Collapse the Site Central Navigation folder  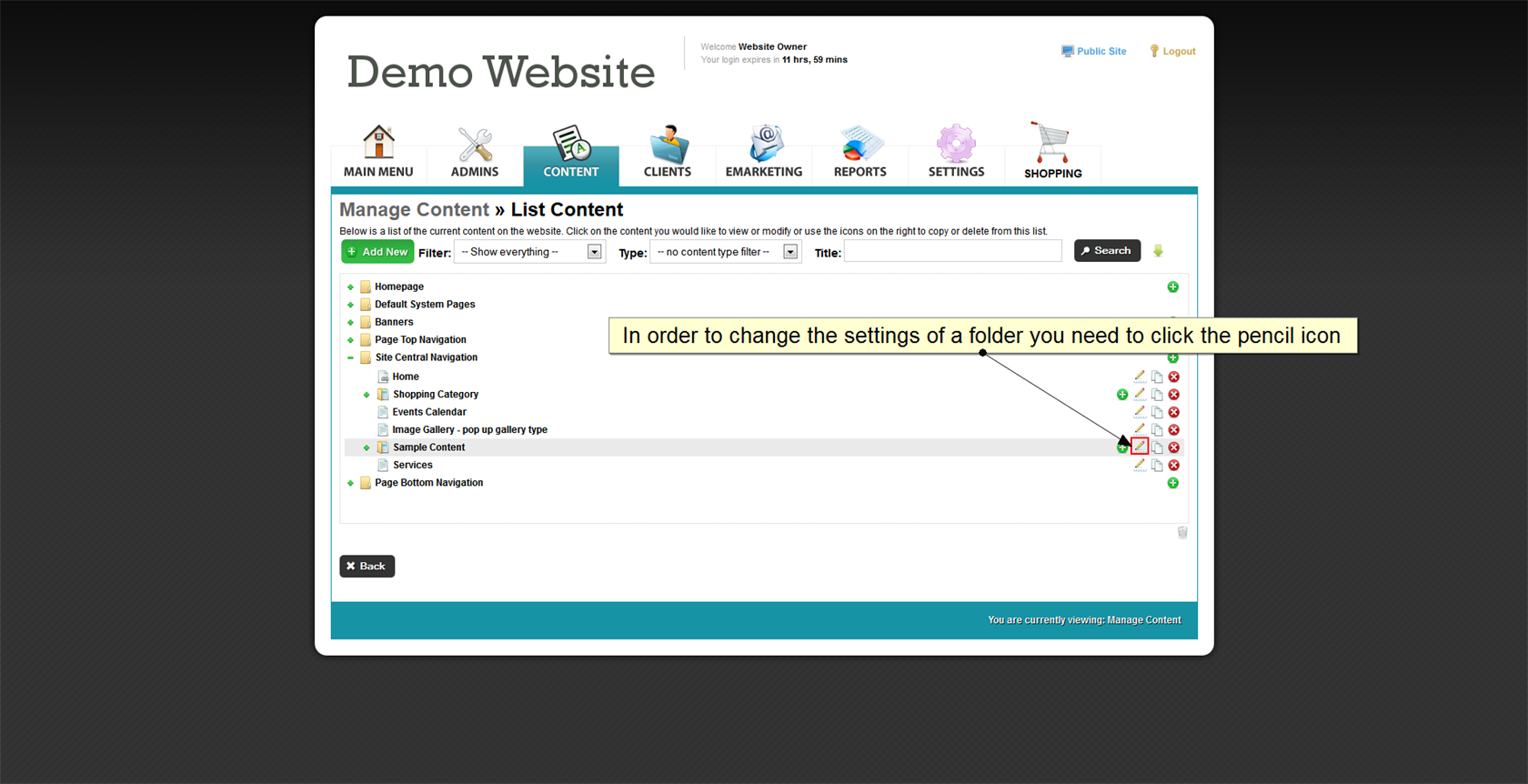tap(350, 358)
